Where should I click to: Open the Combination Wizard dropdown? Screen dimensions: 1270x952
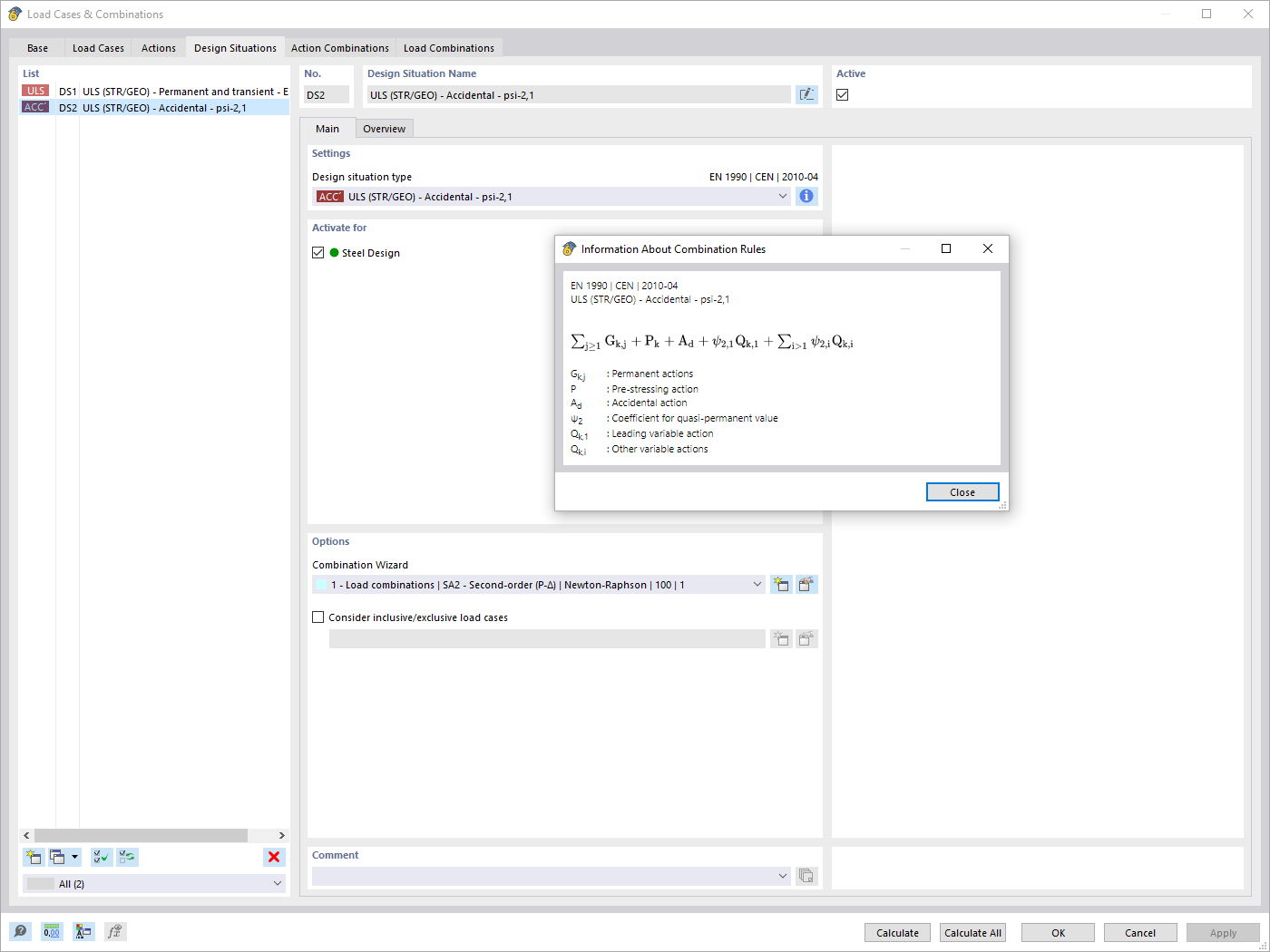[x=757, y=584]
